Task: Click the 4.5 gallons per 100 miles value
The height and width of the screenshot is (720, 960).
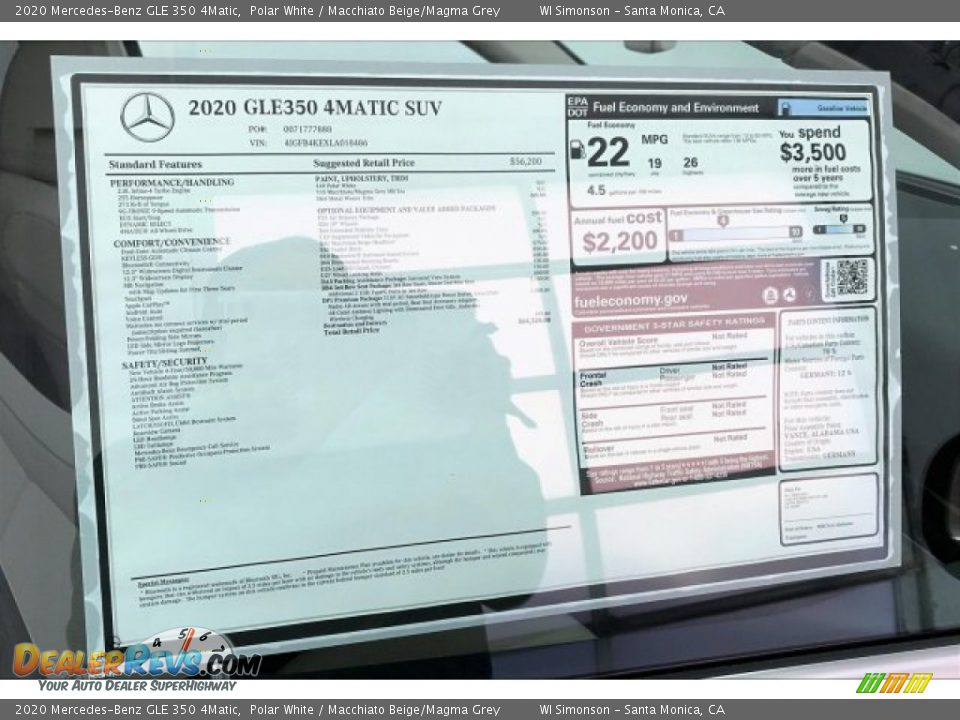Action: click(596, 190)
